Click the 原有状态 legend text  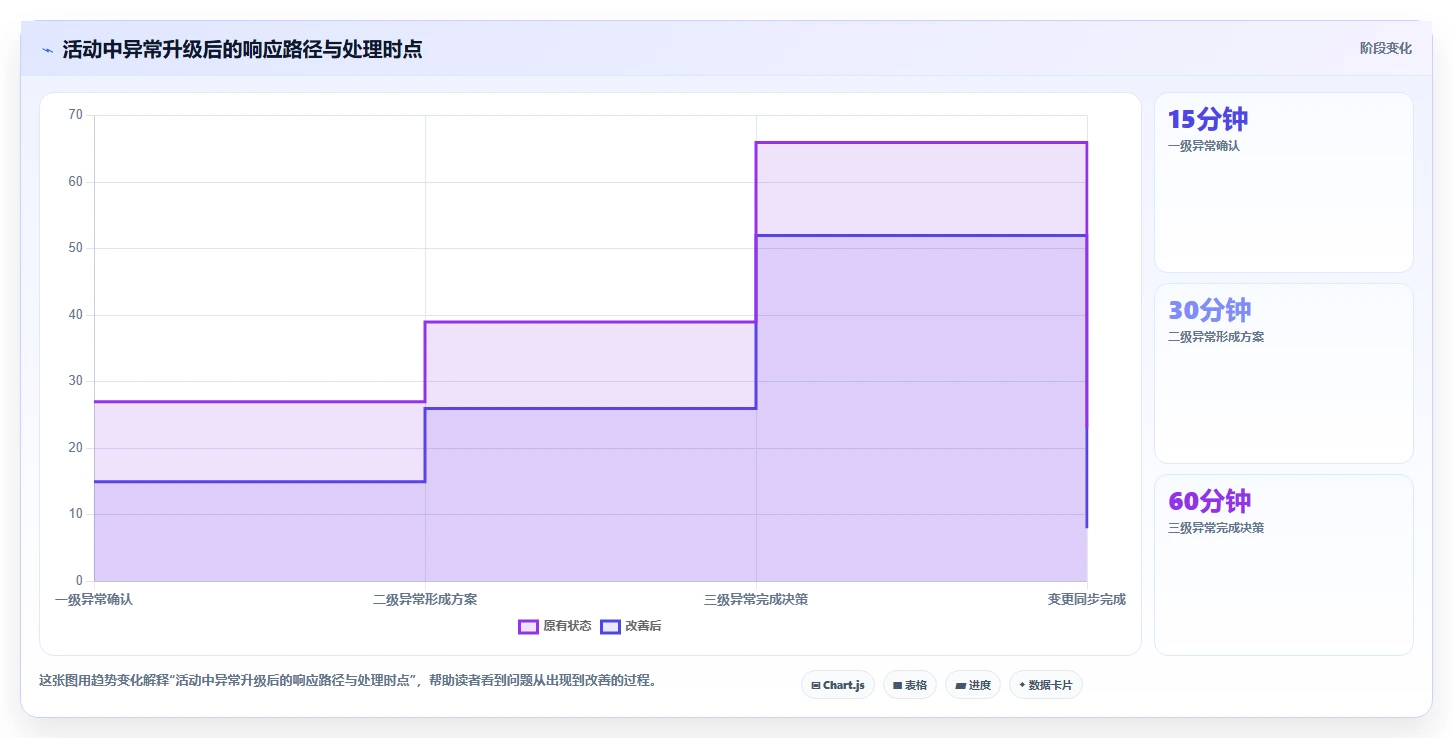tap(567, 627)
